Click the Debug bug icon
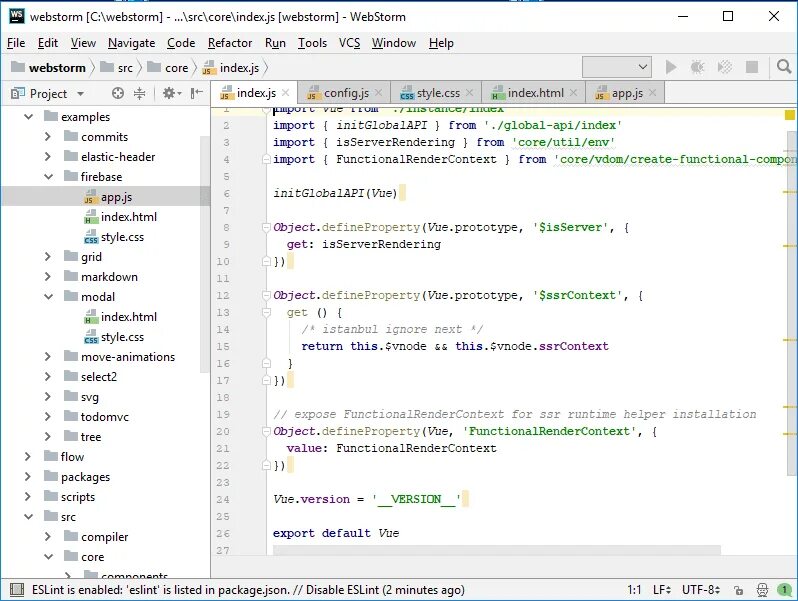This screenshot has width=798, height=601. 697,67
